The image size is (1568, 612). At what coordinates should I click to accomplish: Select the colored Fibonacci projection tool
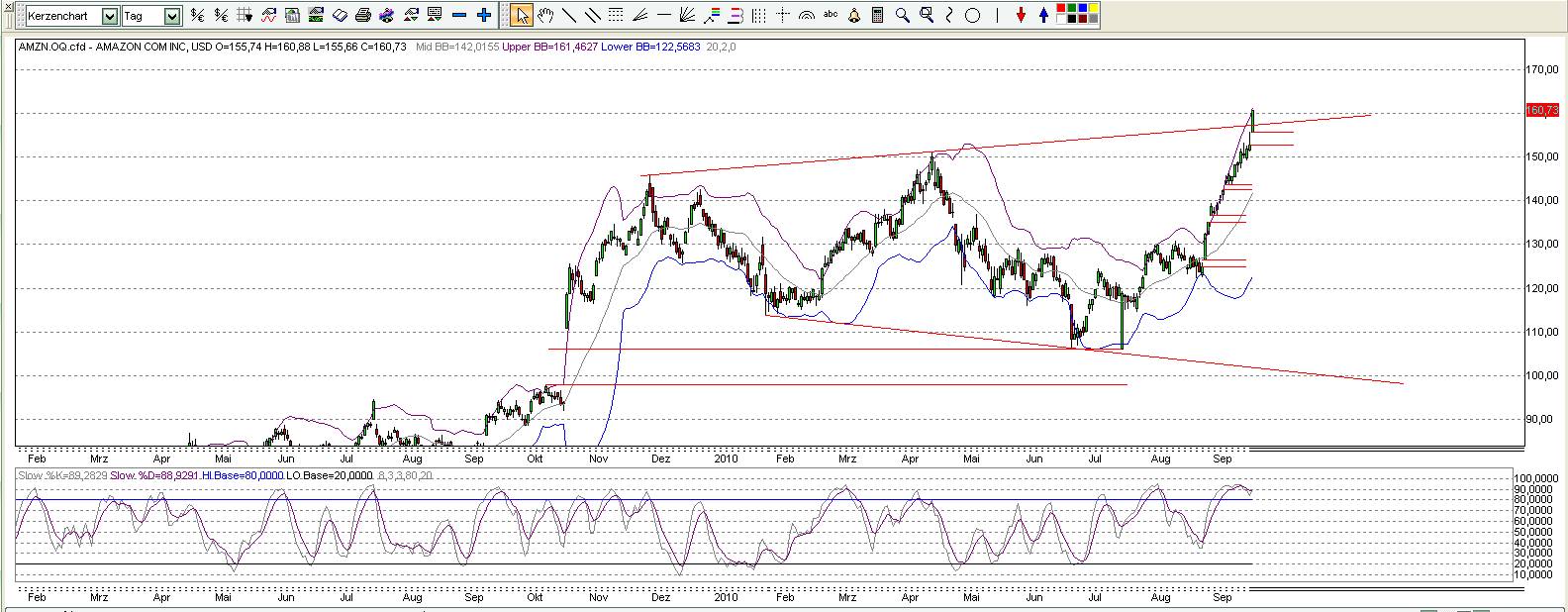711,15
